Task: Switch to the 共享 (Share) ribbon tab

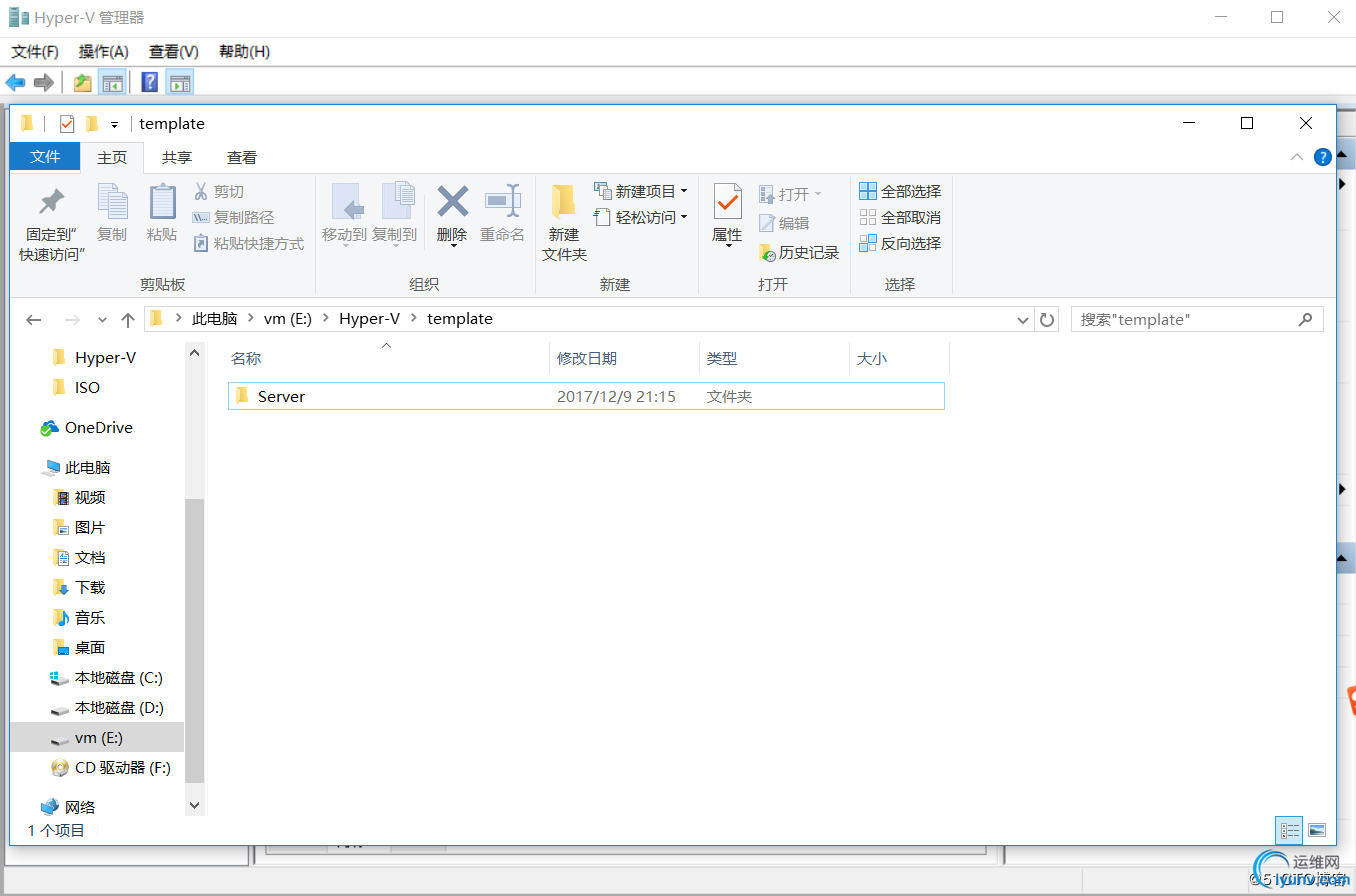Action: 177,157
